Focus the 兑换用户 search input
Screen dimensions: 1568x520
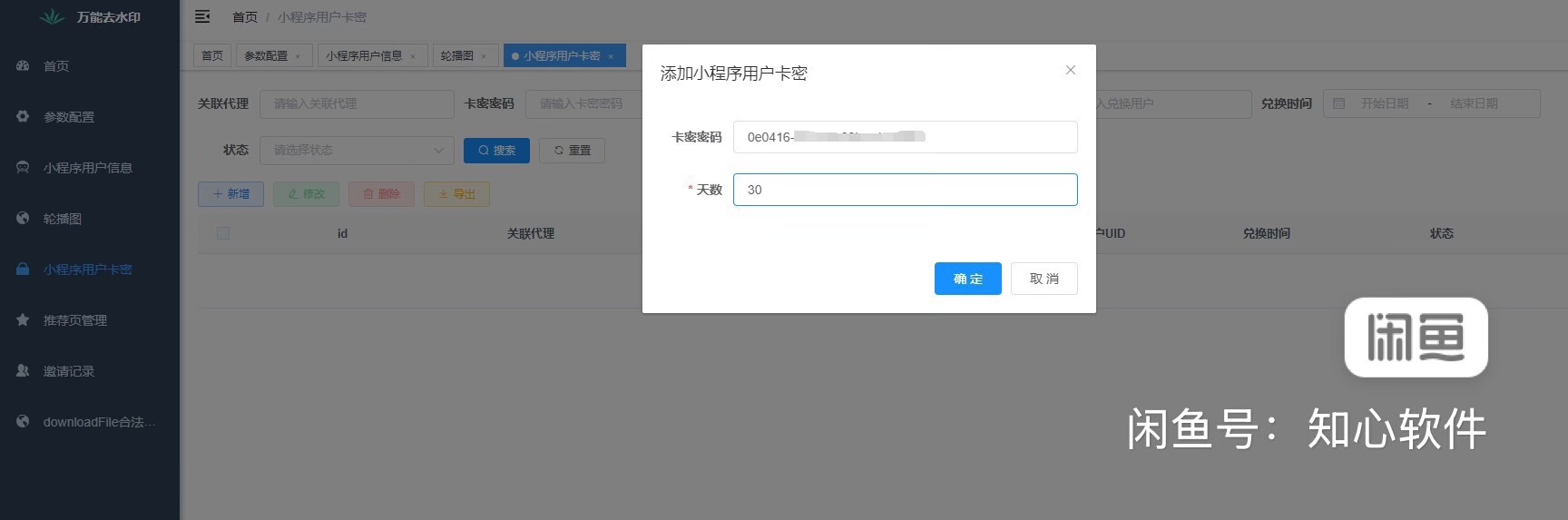[x=1173, y=103]
